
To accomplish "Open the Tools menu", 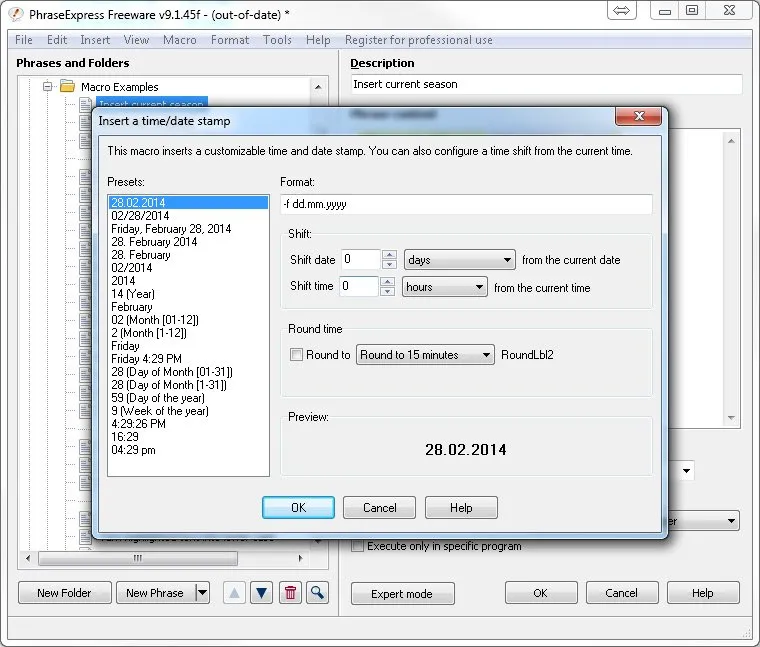I will 277,40.
